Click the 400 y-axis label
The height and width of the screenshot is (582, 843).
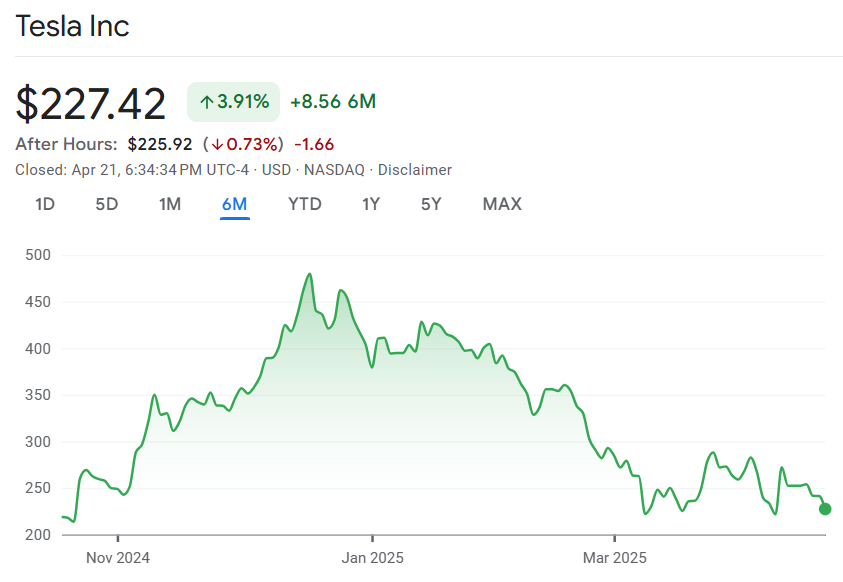(x=38, y=348)
